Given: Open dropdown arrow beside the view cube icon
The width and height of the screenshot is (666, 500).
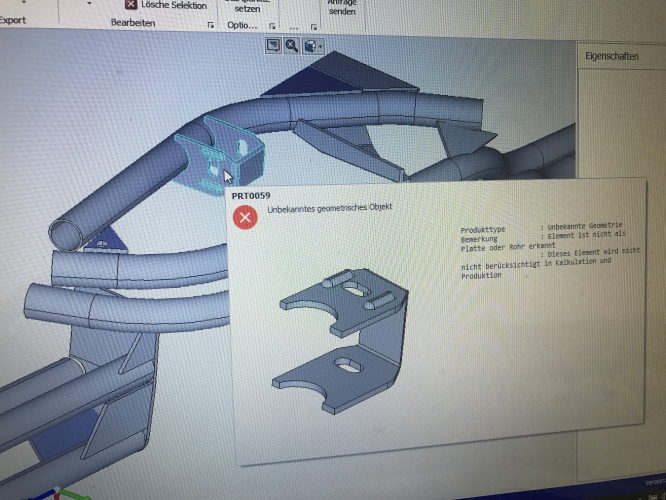Looking at the screenshot, I should click(x=322, y=46).
